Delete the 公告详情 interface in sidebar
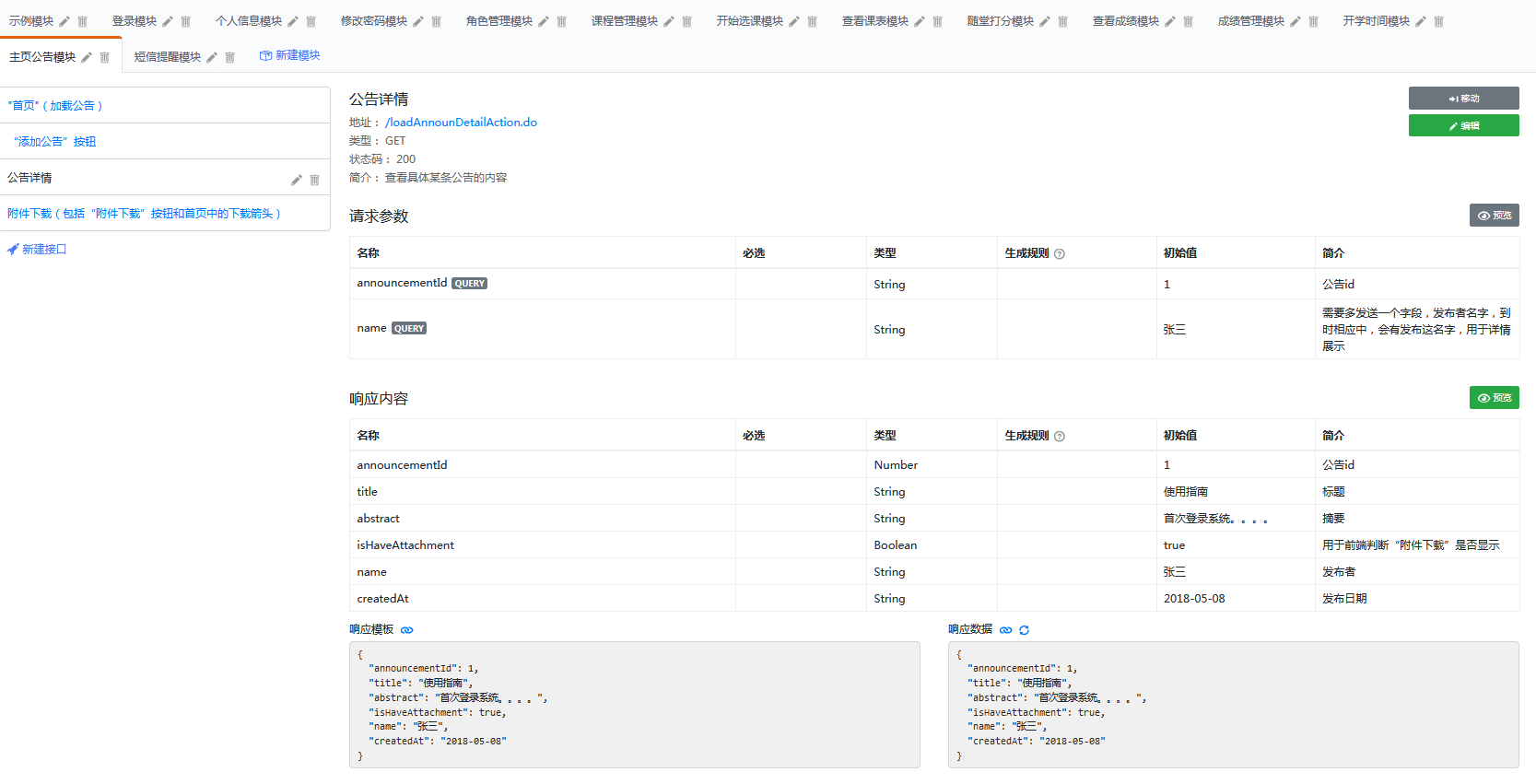 coord(314,180)
